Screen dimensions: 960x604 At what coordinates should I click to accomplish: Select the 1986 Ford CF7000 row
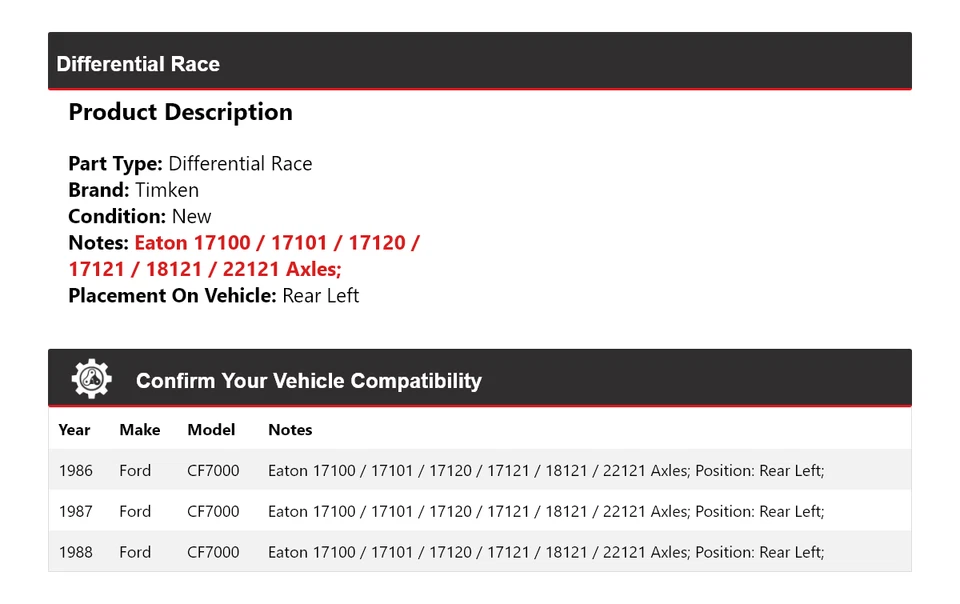tap(479, 470)
